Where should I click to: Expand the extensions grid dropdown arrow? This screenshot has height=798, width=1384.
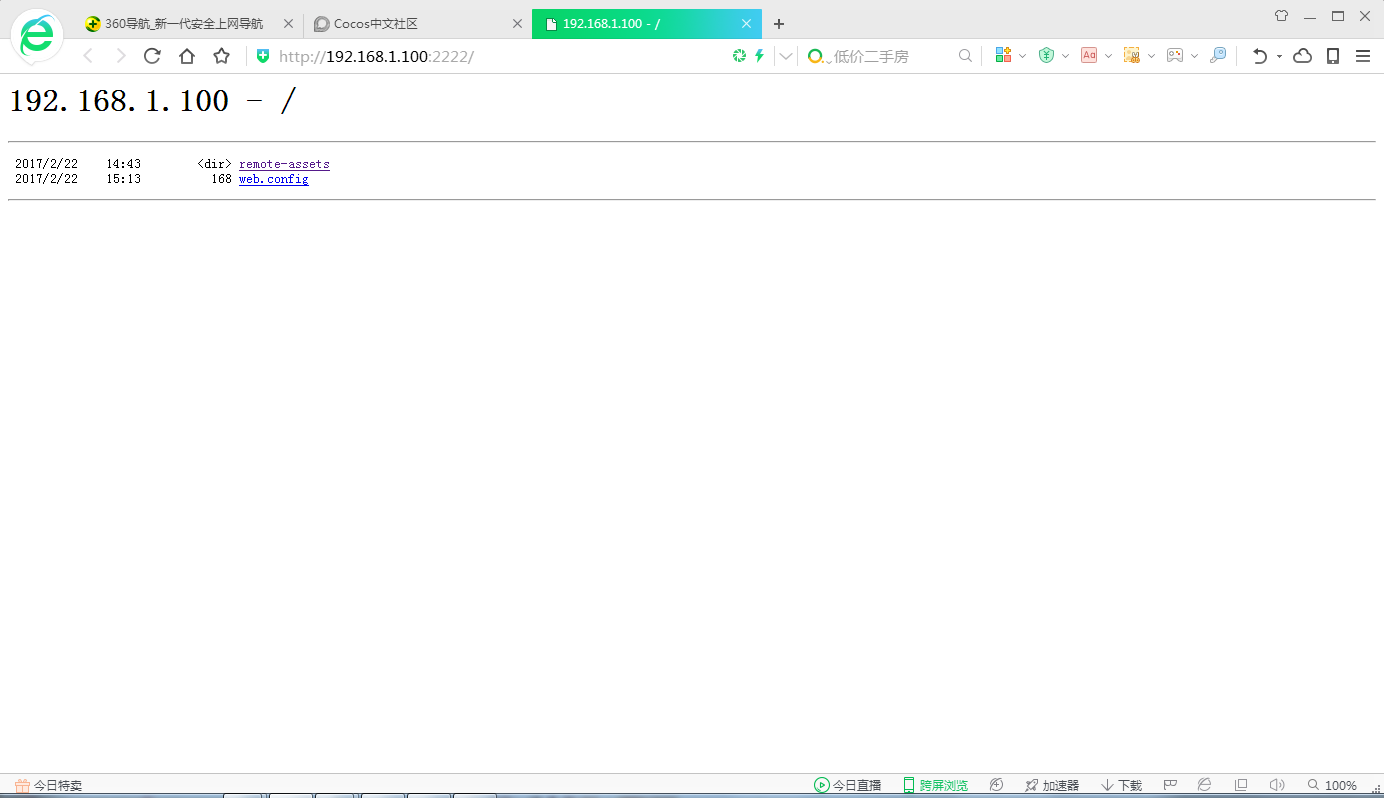pos(1022,56)
